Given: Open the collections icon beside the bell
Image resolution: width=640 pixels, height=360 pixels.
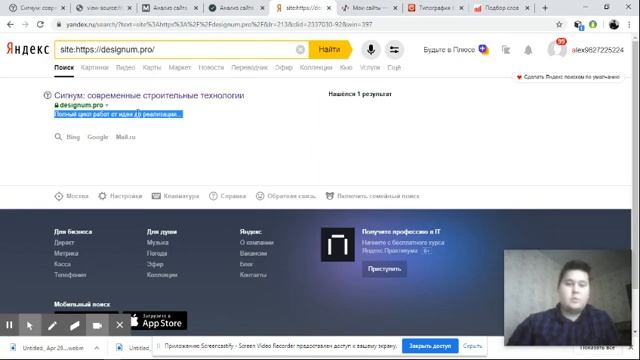Looking at the screenshot, I should 506,50.
